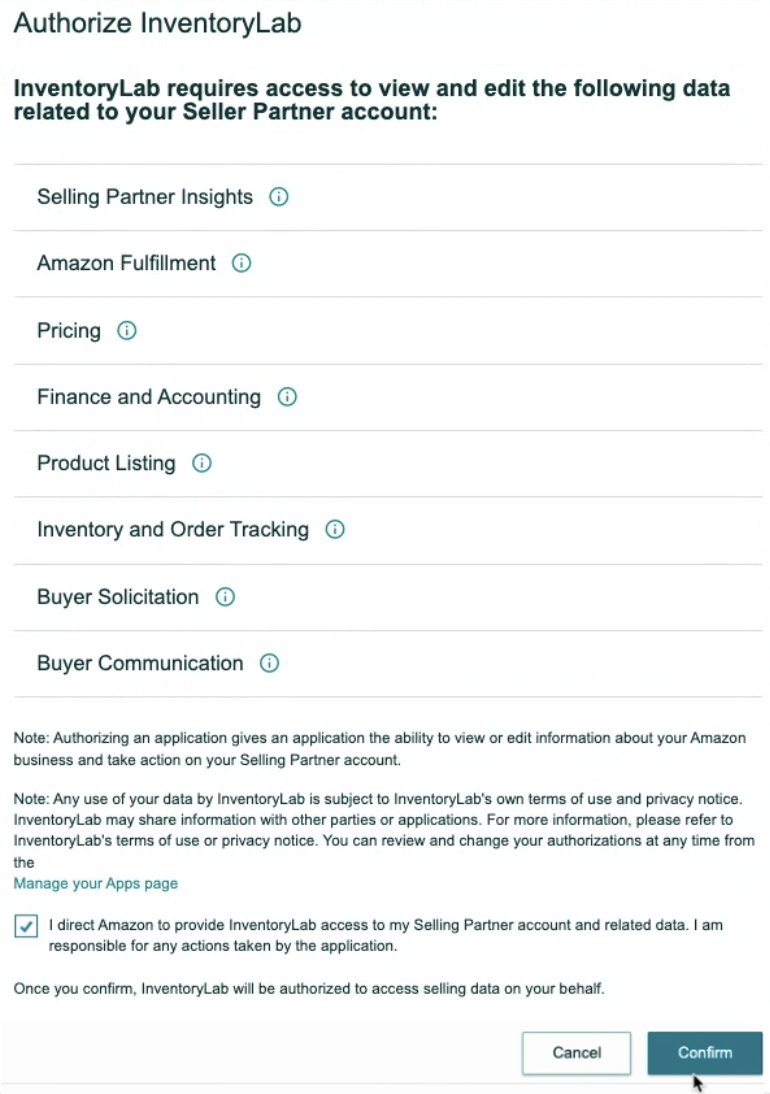Cancel the InventoryLab authorization
Viewport: 770px width, 1094px height.
tap(576, 1052)
